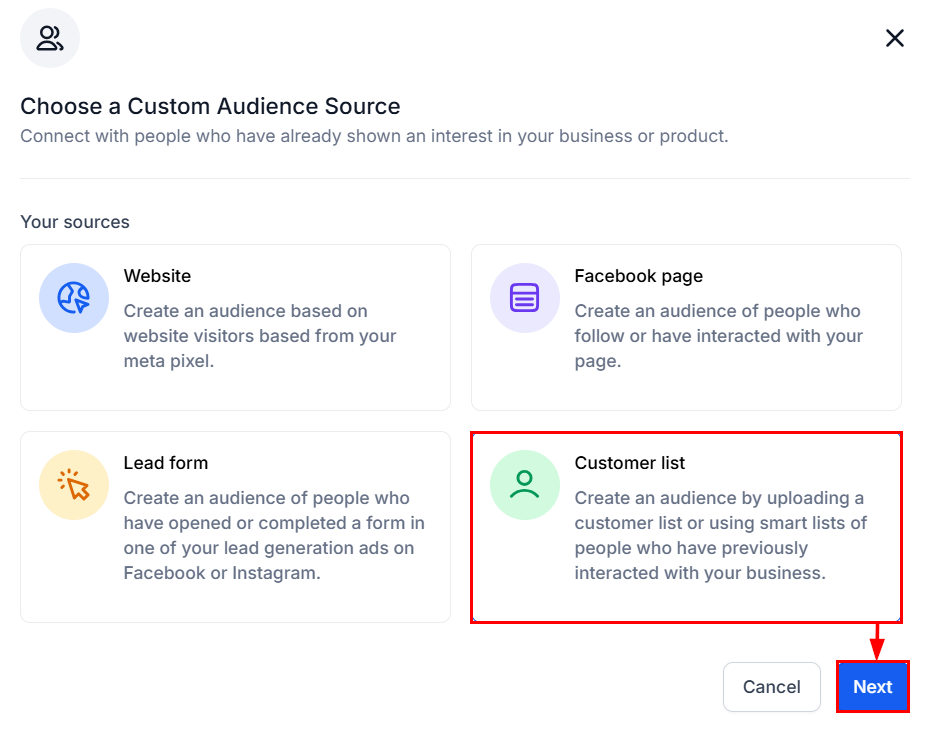Click the Website meta pixel description
Screen dimensions: 929x729
[260, 336]
